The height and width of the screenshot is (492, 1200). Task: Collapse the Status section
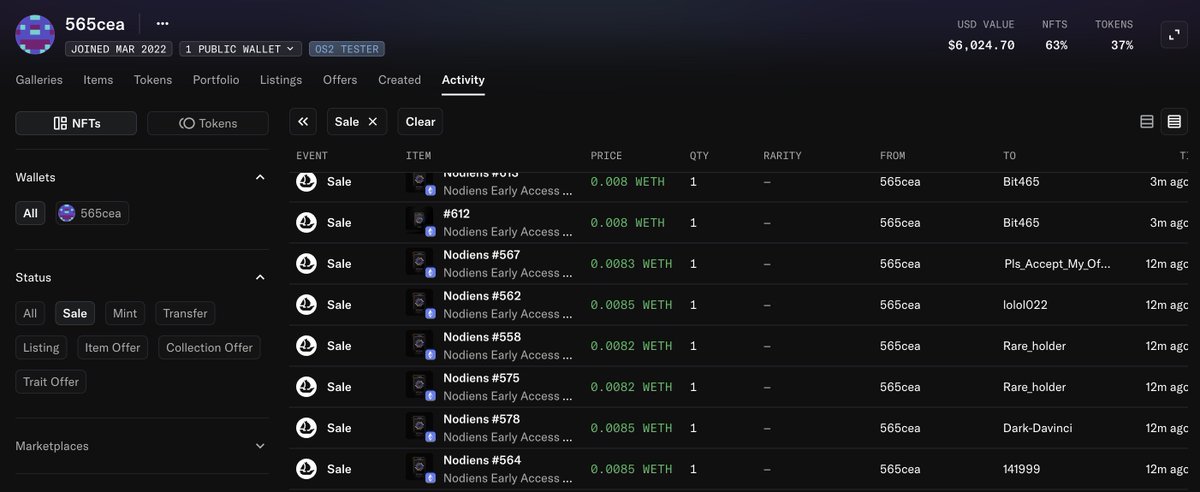[260, 277]
